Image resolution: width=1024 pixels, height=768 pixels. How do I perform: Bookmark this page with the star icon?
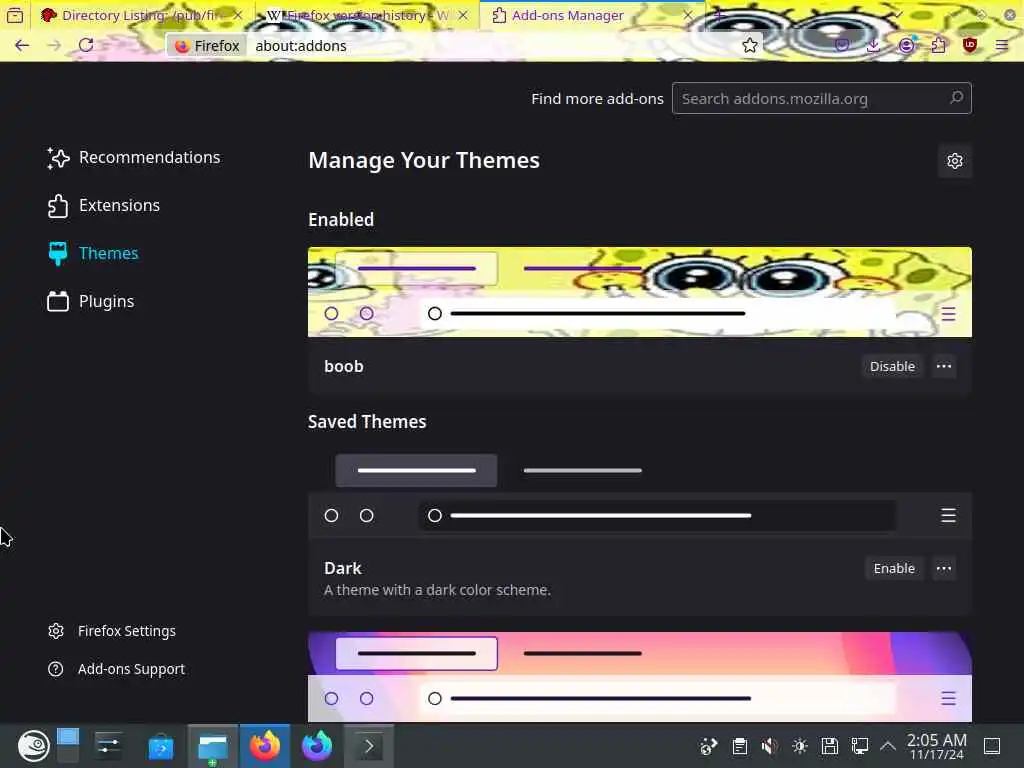(750, 45)
